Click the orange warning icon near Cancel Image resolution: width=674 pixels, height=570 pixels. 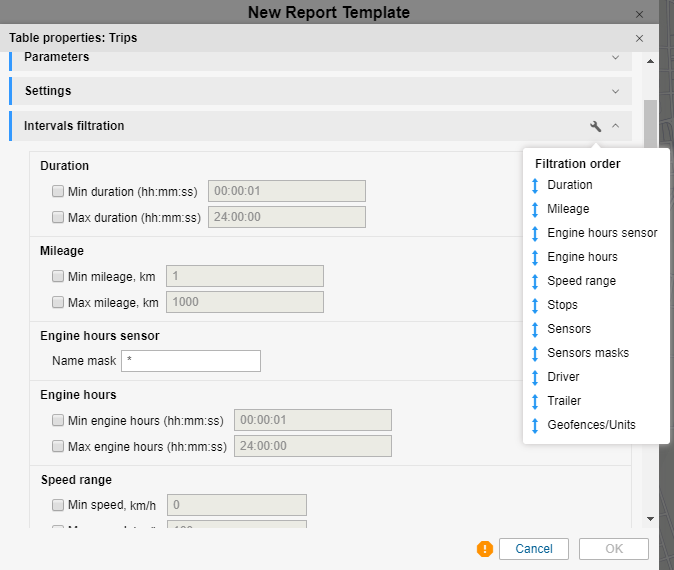[x=485, y=549]
